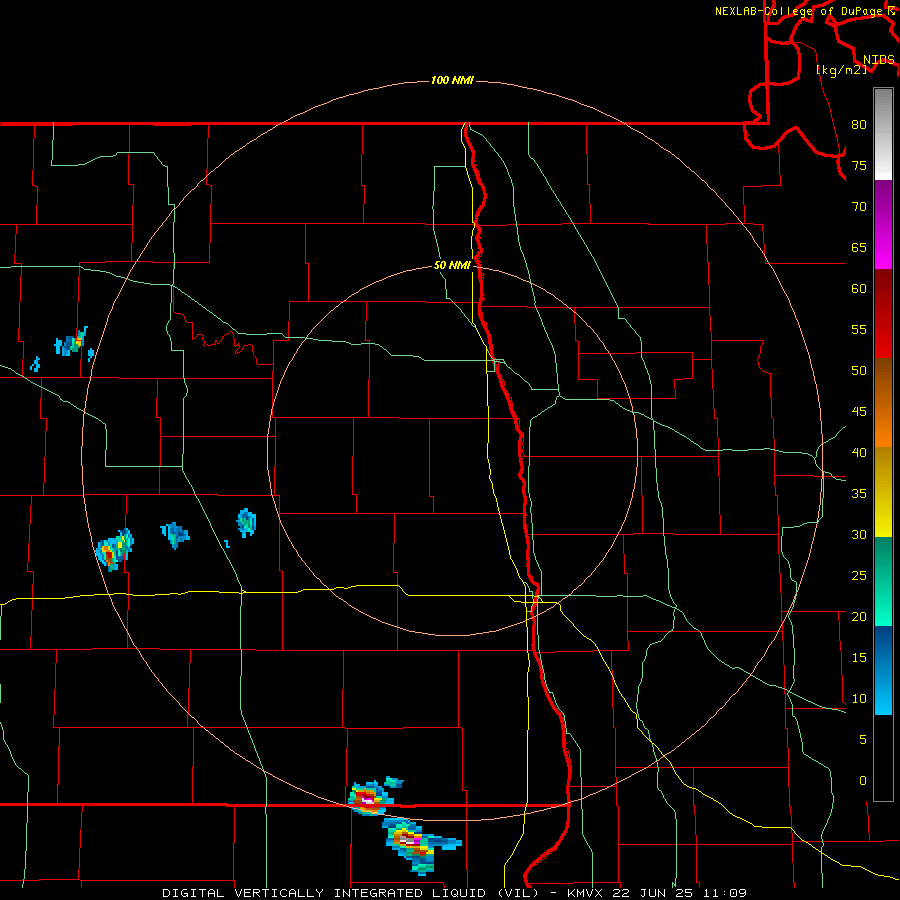Viewport: 900px width, 900px height.
Task: Click the 25 scale value
Action: [859, 576]
